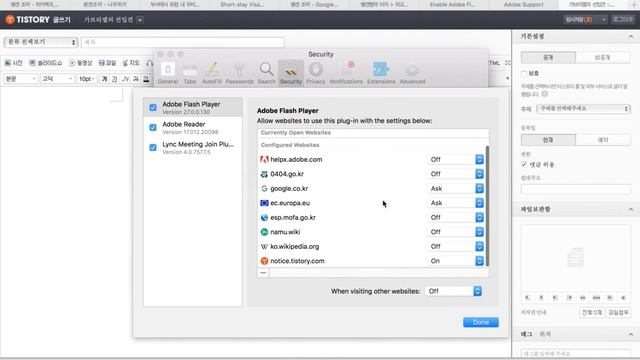This screenshot has height=360, width=640.
Task: Collapse the 파일보관함 sidebar section
Action: (x=631, y=209)
